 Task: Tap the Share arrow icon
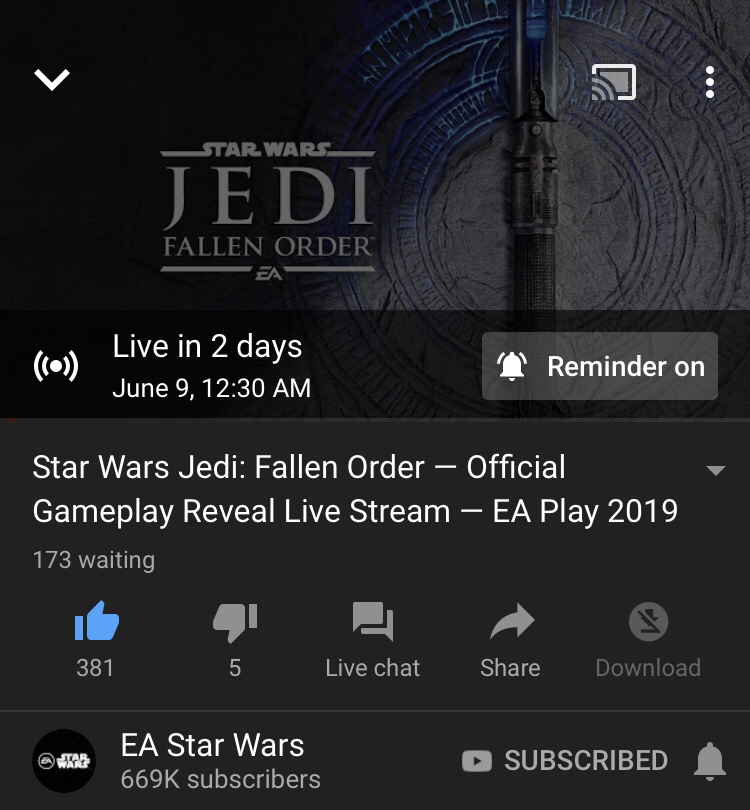(x=512, y=621)
